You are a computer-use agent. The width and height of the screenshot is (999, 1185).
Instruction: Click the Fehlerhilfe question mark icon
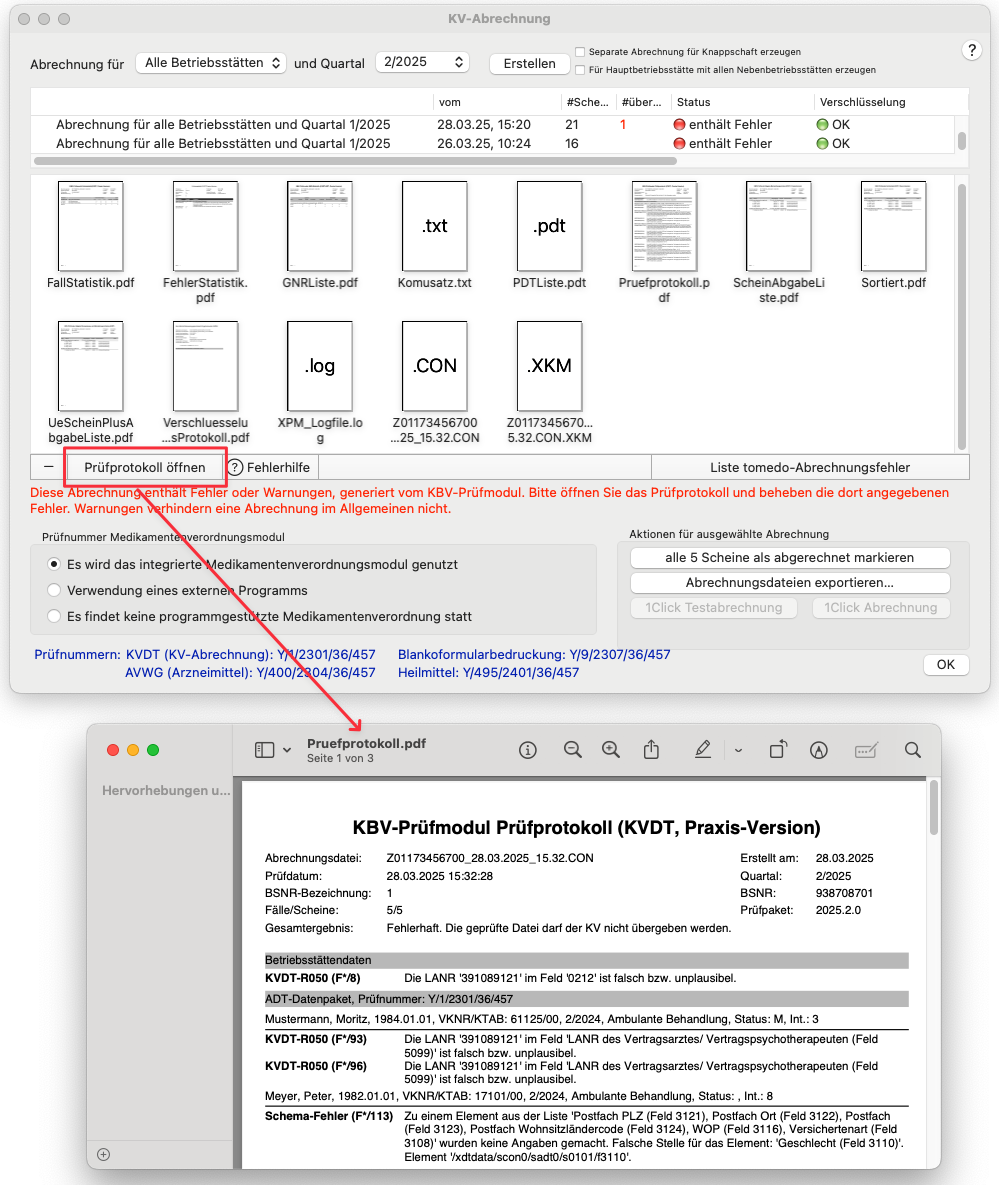point(236,467)
